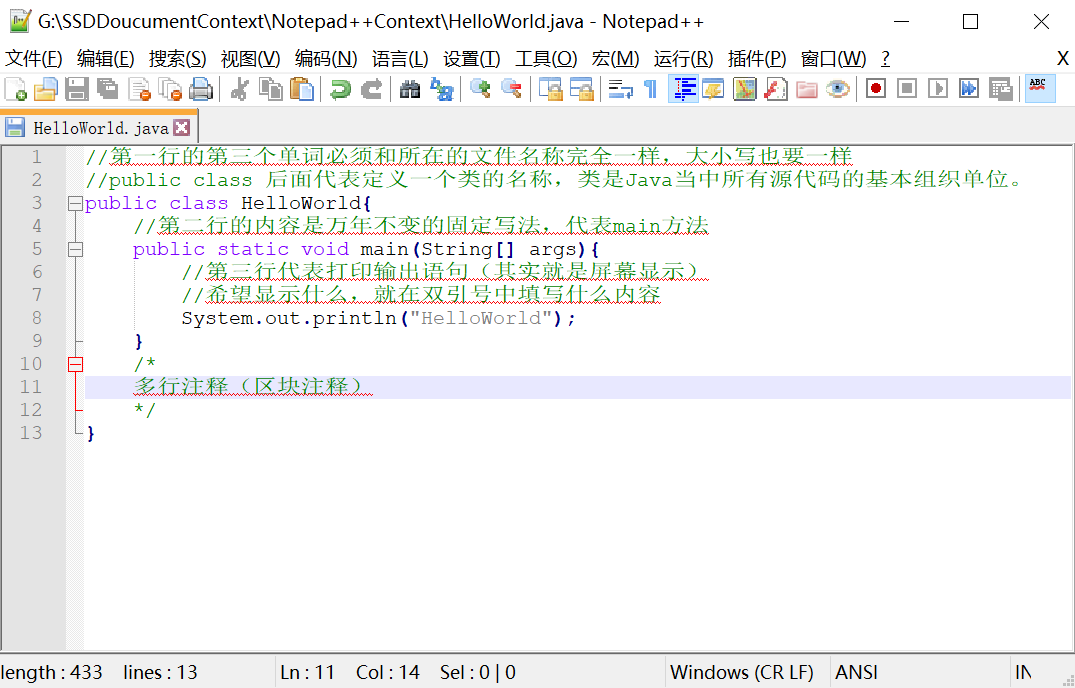Viewport: 1075px width, 688px height.
Task: Open the 文件(F) menu
Action: 34,59
